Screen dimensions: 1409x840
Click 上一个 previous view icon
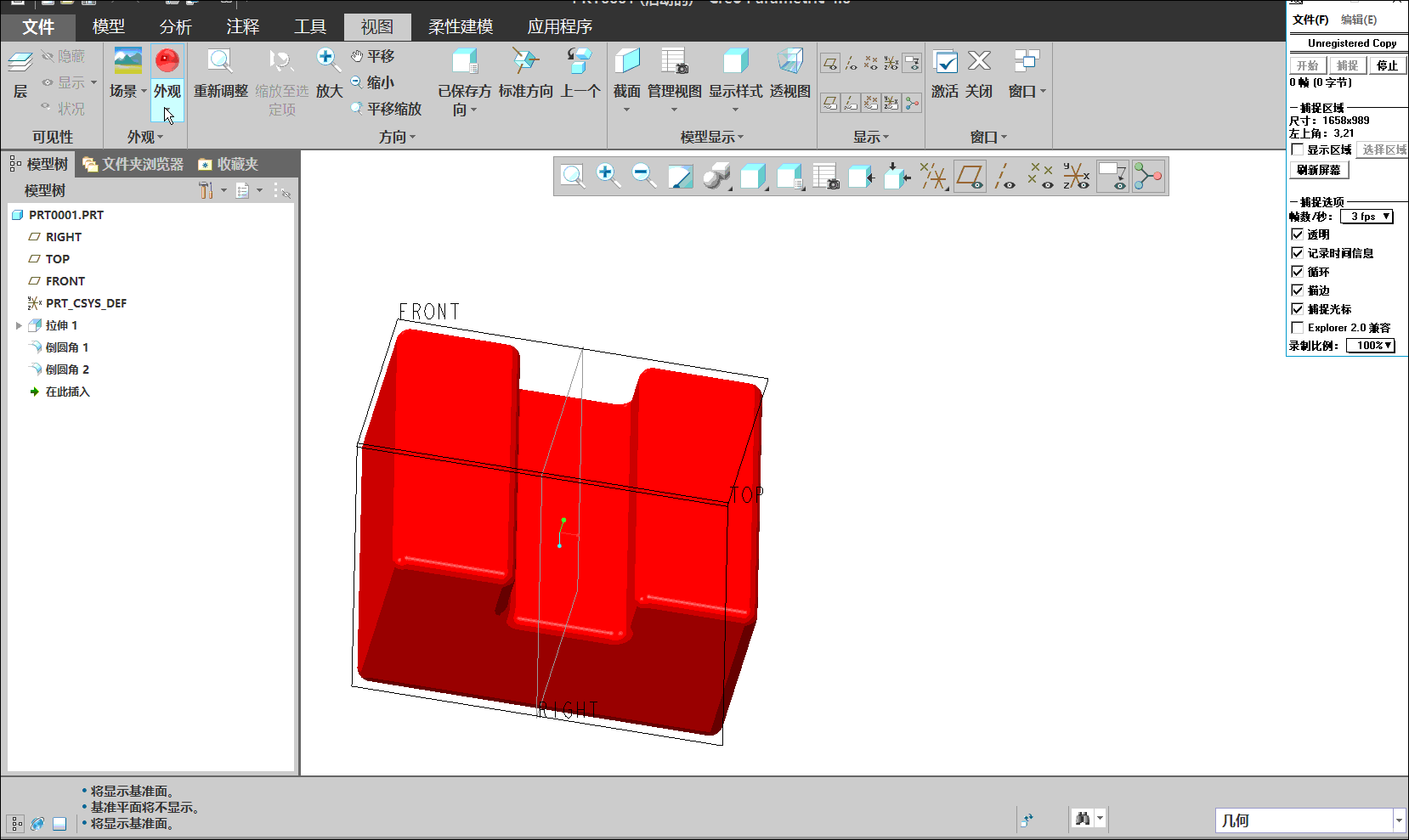coord(580,60)
